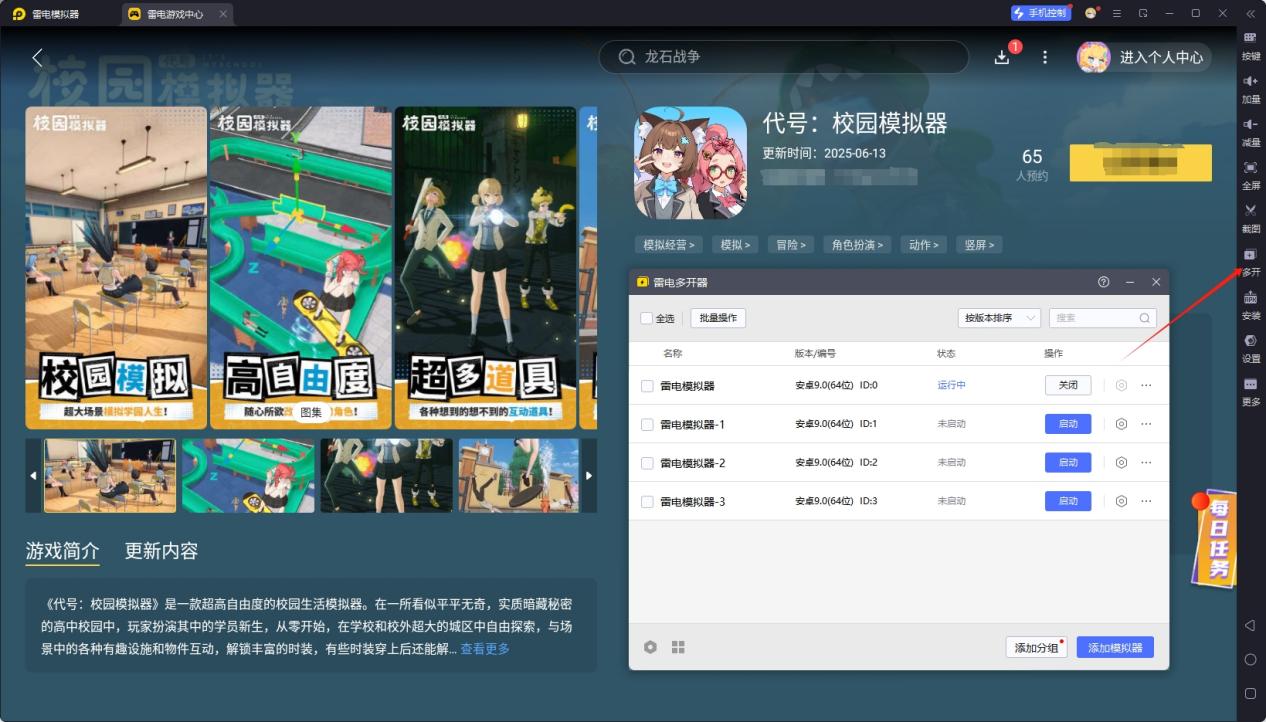Viewport: 1266px width, 722px height.
Task: Close the 雷电游戏中心 tab
Action: click(222, 14)
